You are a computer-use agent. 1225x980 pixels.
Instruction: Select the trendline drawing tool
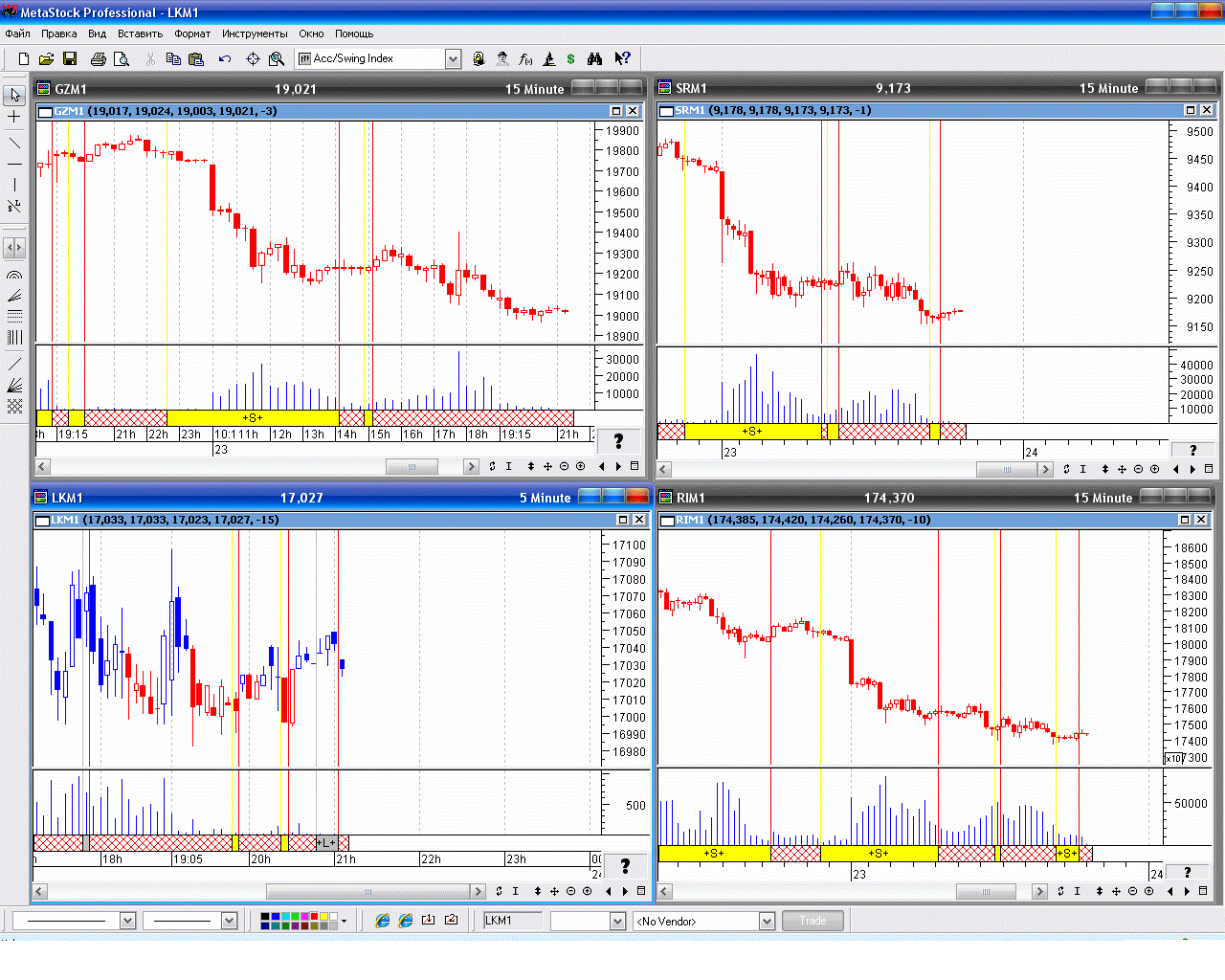pos(14,144)
